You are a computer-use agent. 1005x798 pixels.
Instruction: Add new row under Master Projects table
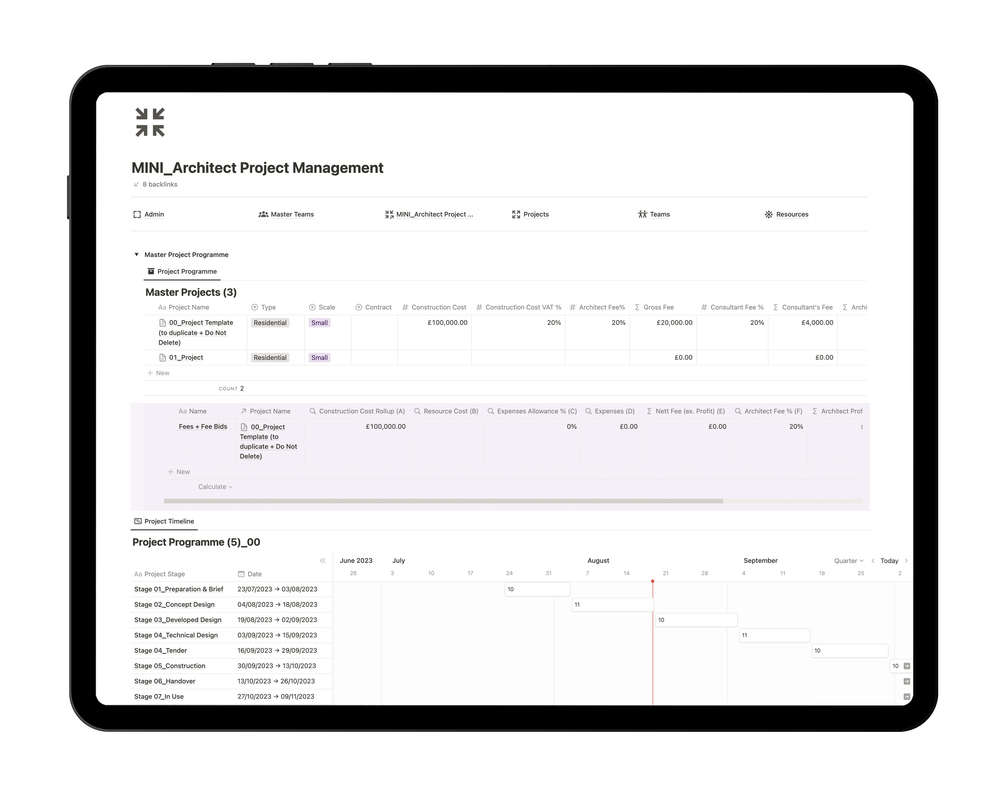pos(158,373)
